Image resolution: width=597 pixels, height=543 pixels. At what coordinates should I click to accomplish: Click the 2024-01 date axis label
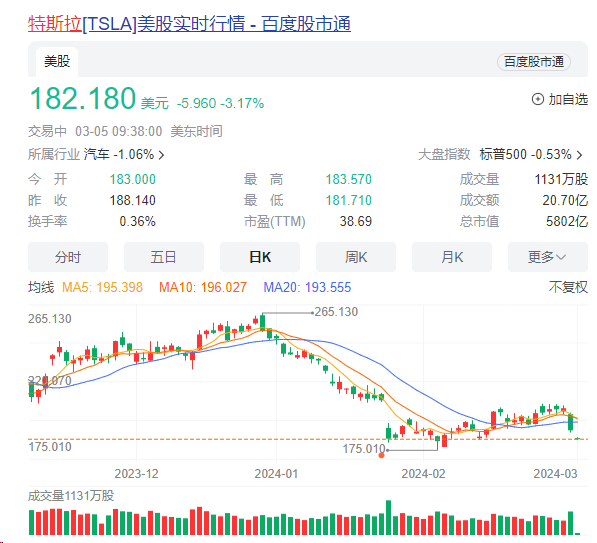276,474
